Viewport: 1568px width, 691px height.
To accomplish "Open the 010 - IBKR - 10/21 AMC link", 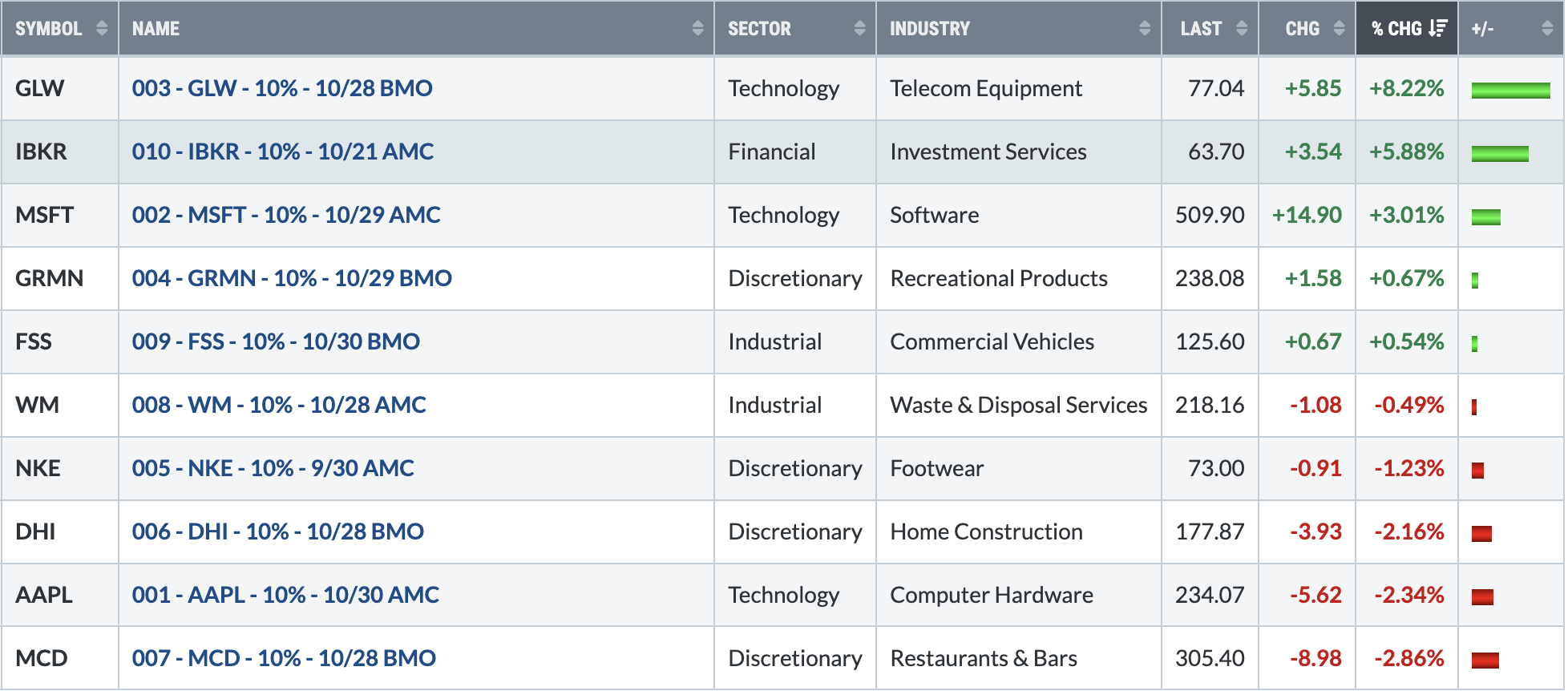I will (x=283, y=152).
